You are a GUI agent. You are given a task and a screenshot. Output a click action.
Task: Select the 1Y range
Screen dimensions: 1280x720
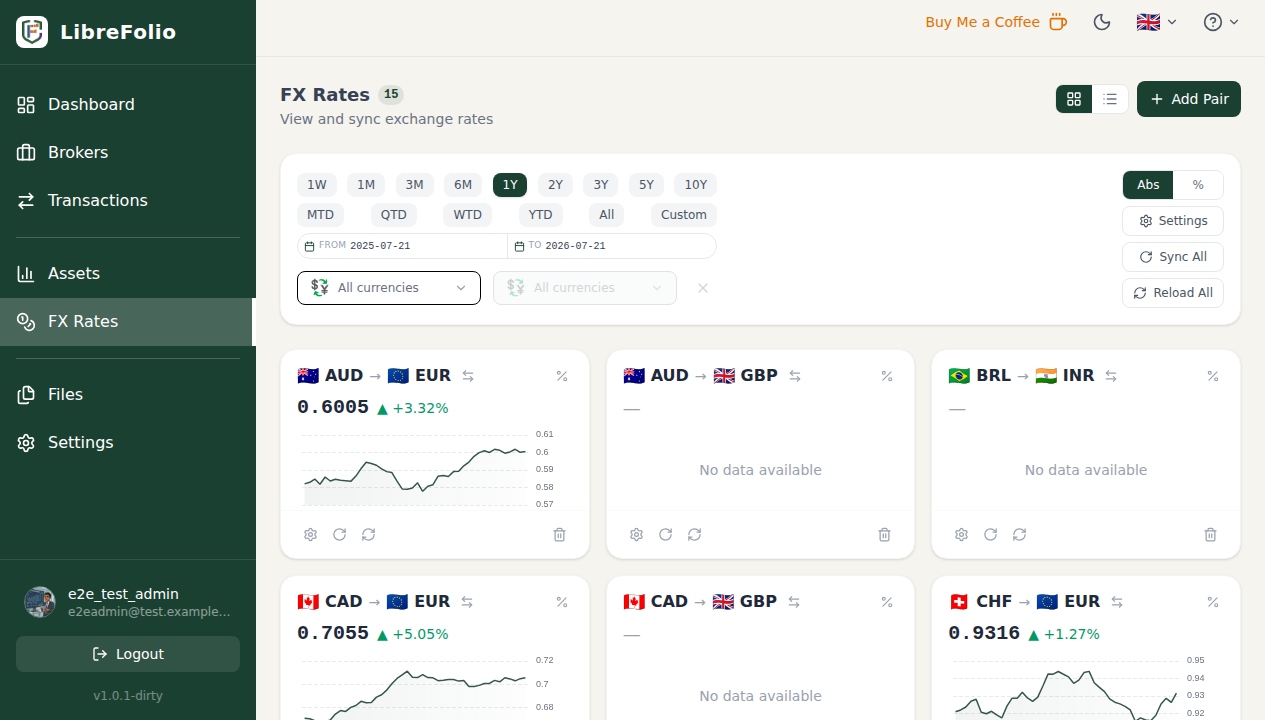click(x=510, y=185)
